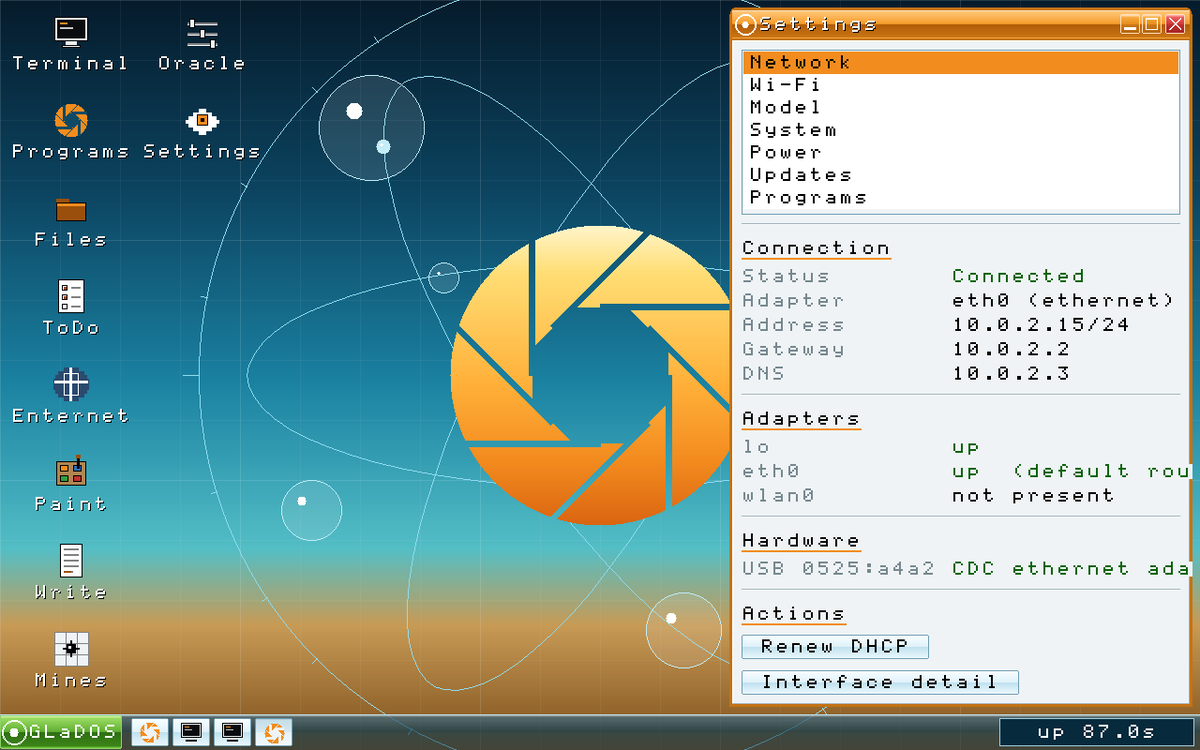
Task: Click the green Connected status value
Action: click(x=1018, y=276)
